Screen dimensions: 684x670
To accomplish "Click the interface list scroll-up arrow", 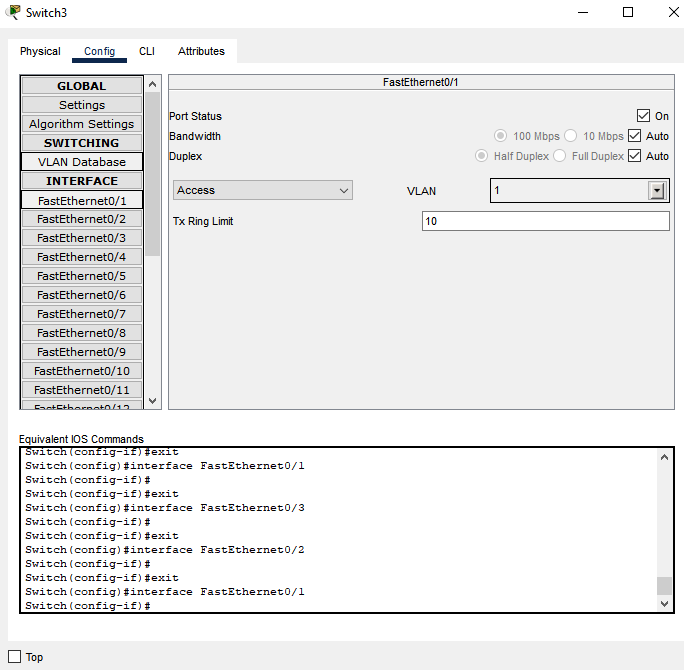I will click(x=152, y=84).
